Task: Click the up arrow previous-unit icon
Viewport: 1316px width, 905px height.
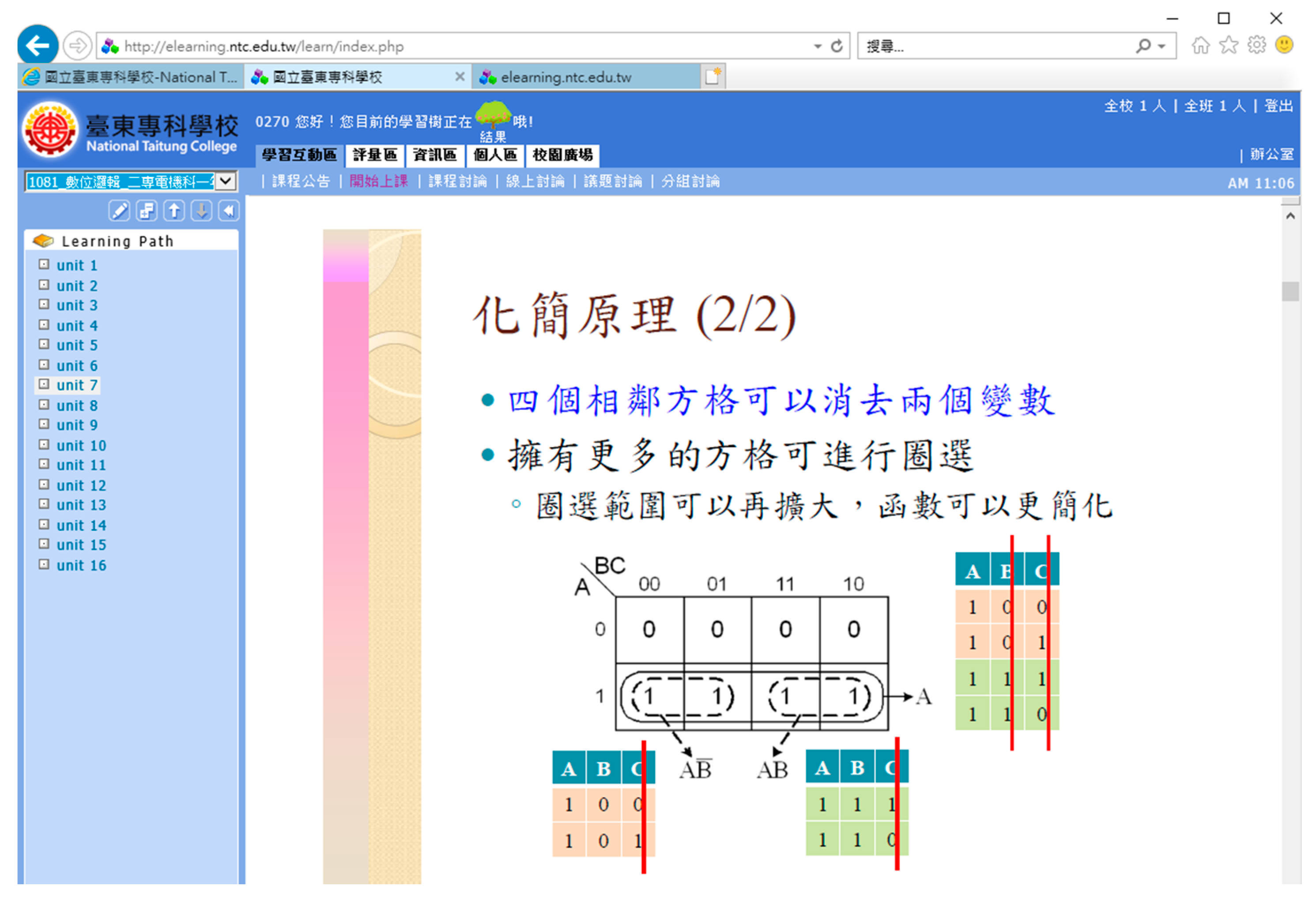Action: click(174, 211)
